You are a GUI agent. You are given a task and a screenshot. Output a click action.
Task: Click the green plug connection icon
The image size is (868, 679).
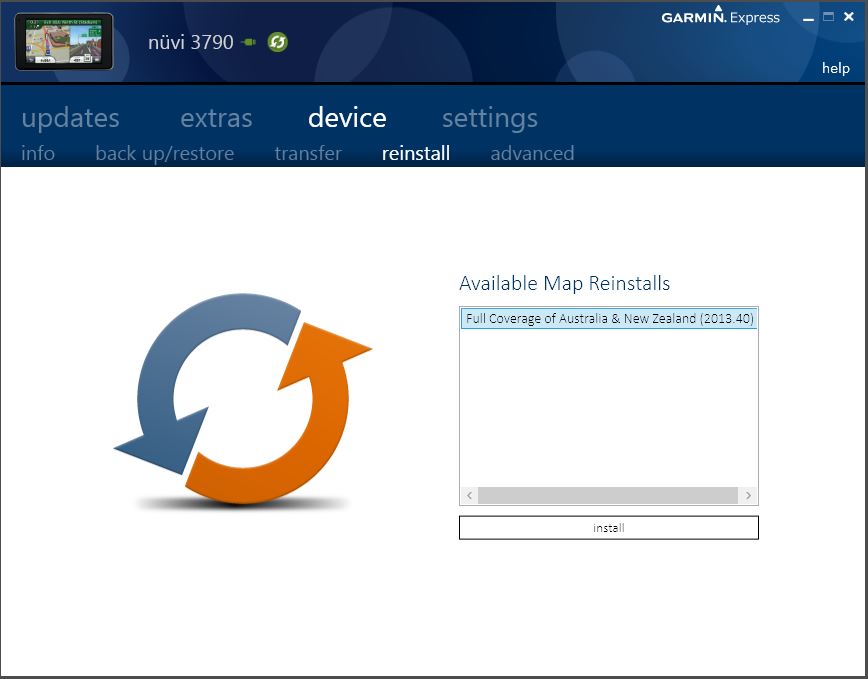[249, 42]
